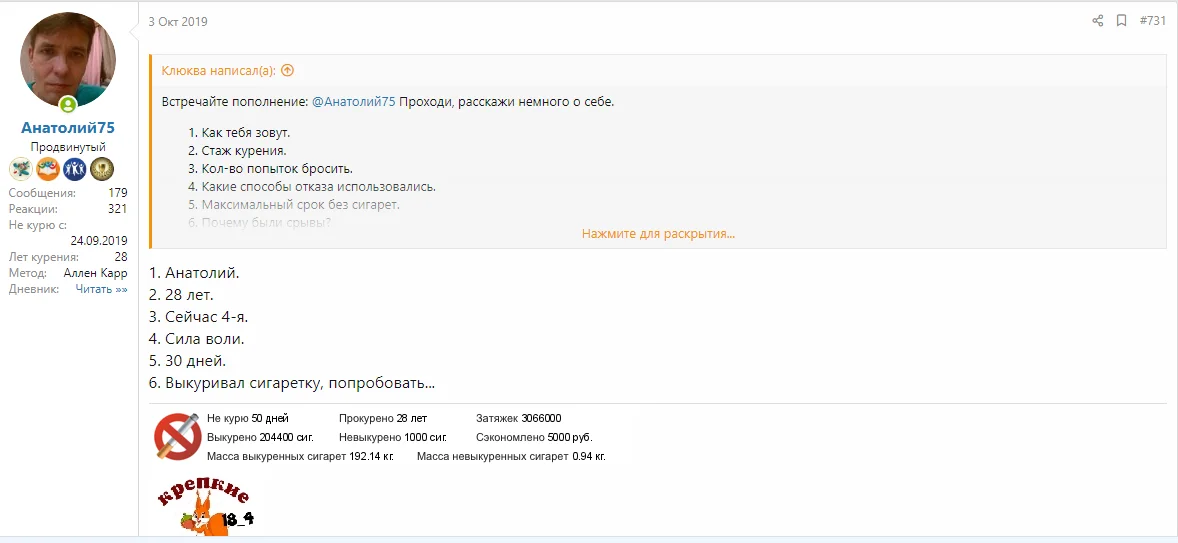The width and height of the screenshot is (1178, 543).
Task: Click the quoted item 4. Какие способы отказа использовались.
Action: (313, 187)
